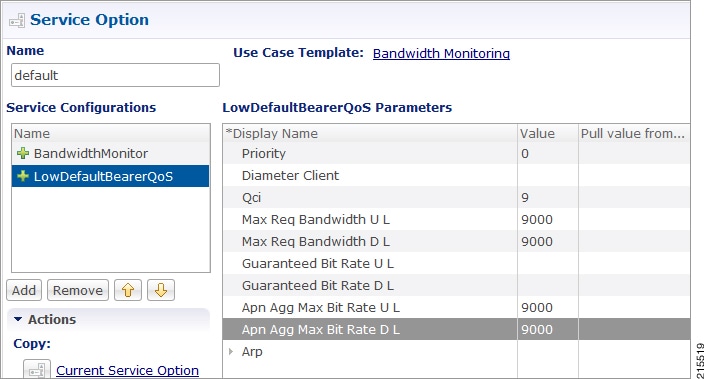Expand the Arp parameter row
This screenshot has height=379, width=704.
click(x=231, y=352)
